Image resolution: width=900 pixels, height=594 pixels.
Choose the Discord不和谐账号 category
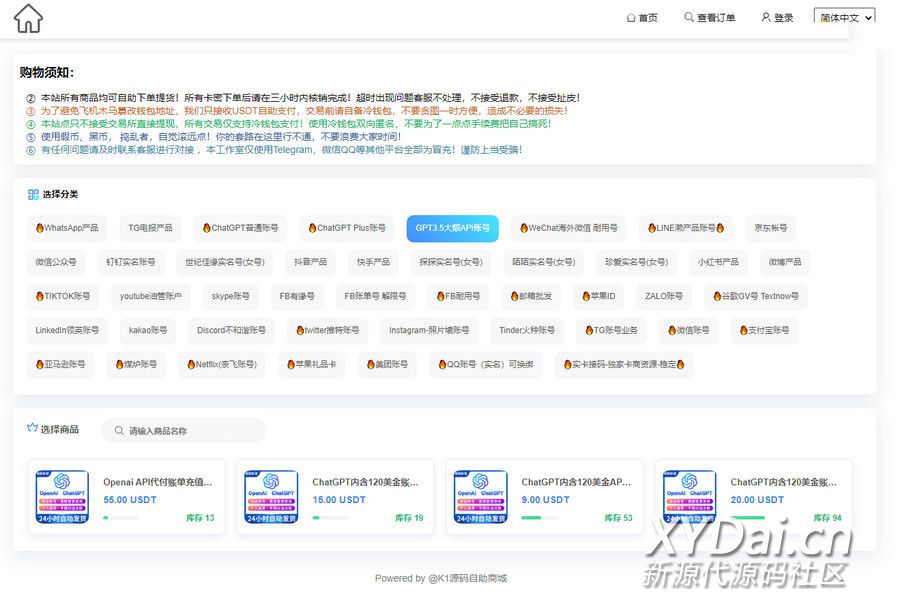[231, 330]
